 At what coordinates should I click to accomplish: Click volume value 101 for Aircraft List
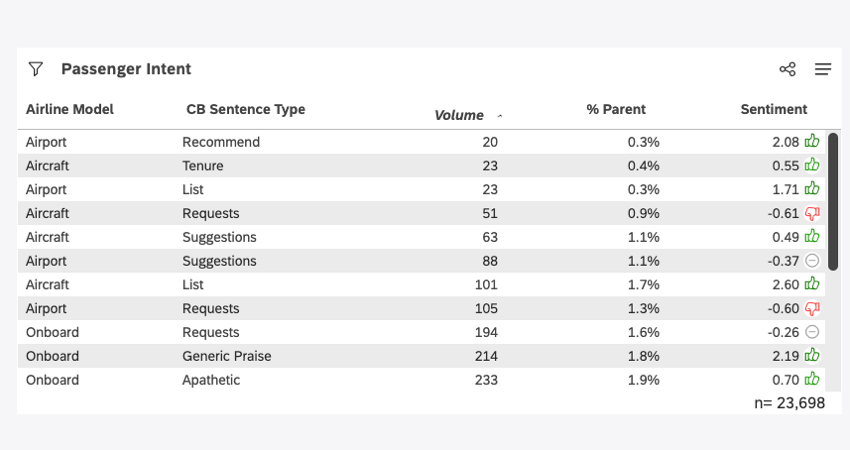point(484,285)
